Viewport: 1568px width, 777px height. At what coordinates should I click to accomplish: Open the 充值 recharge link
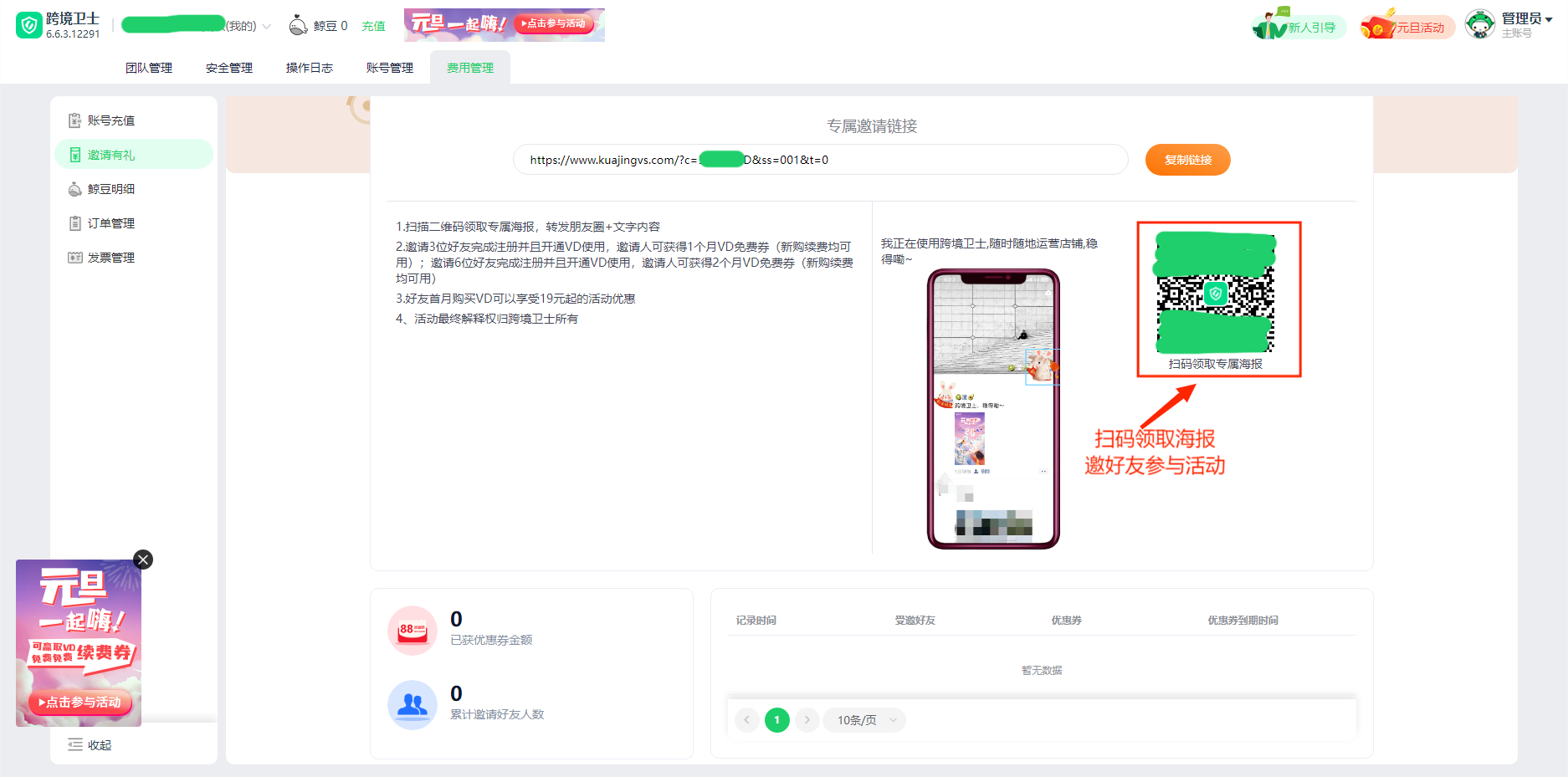pyautogui.click(x=373, y=26)
